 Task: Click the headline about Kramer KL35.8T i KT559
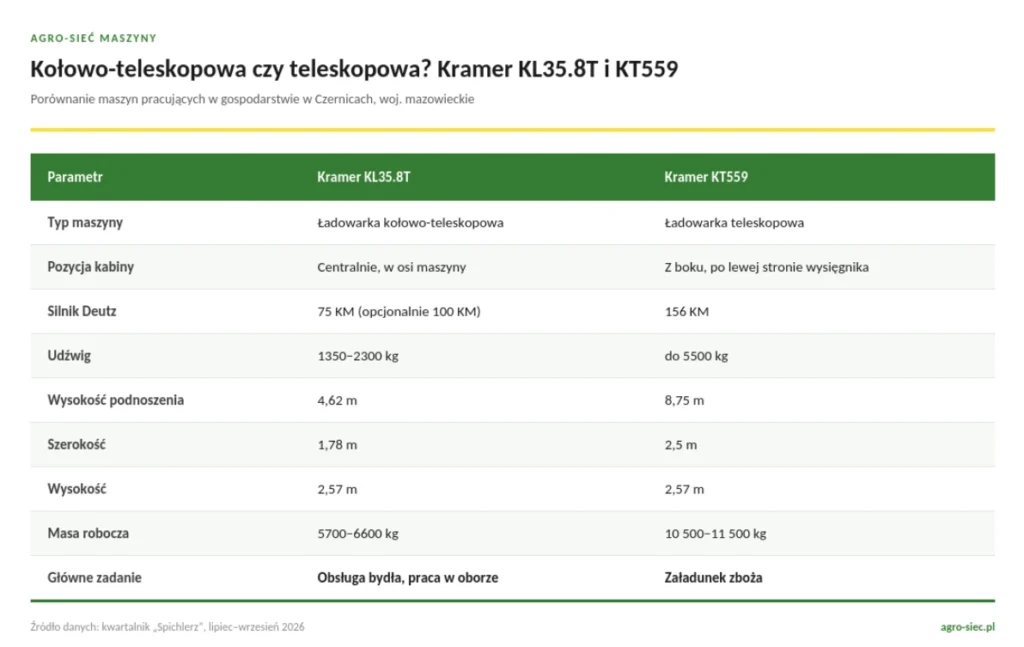[354, 69]
